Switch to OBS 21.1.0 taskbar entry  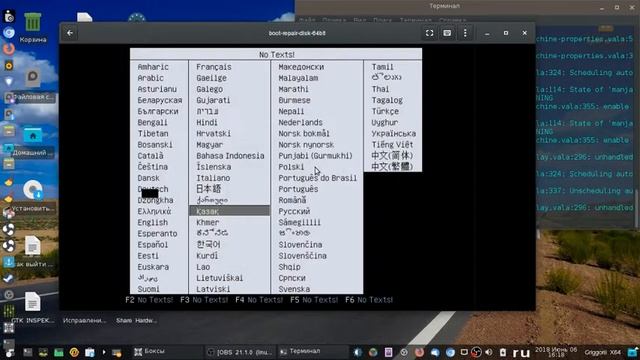click(x=241, y=352)
